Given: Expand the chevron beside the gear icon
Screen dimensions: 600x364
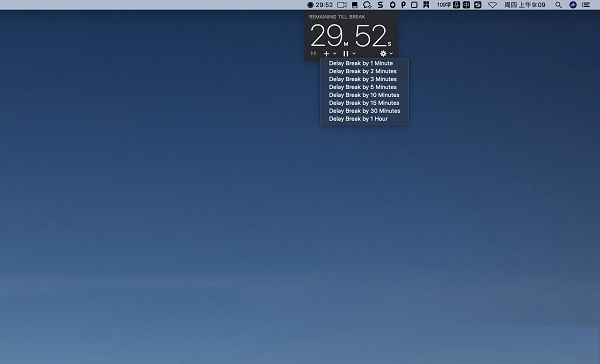Looking at the screenshot, I should 391,54.
